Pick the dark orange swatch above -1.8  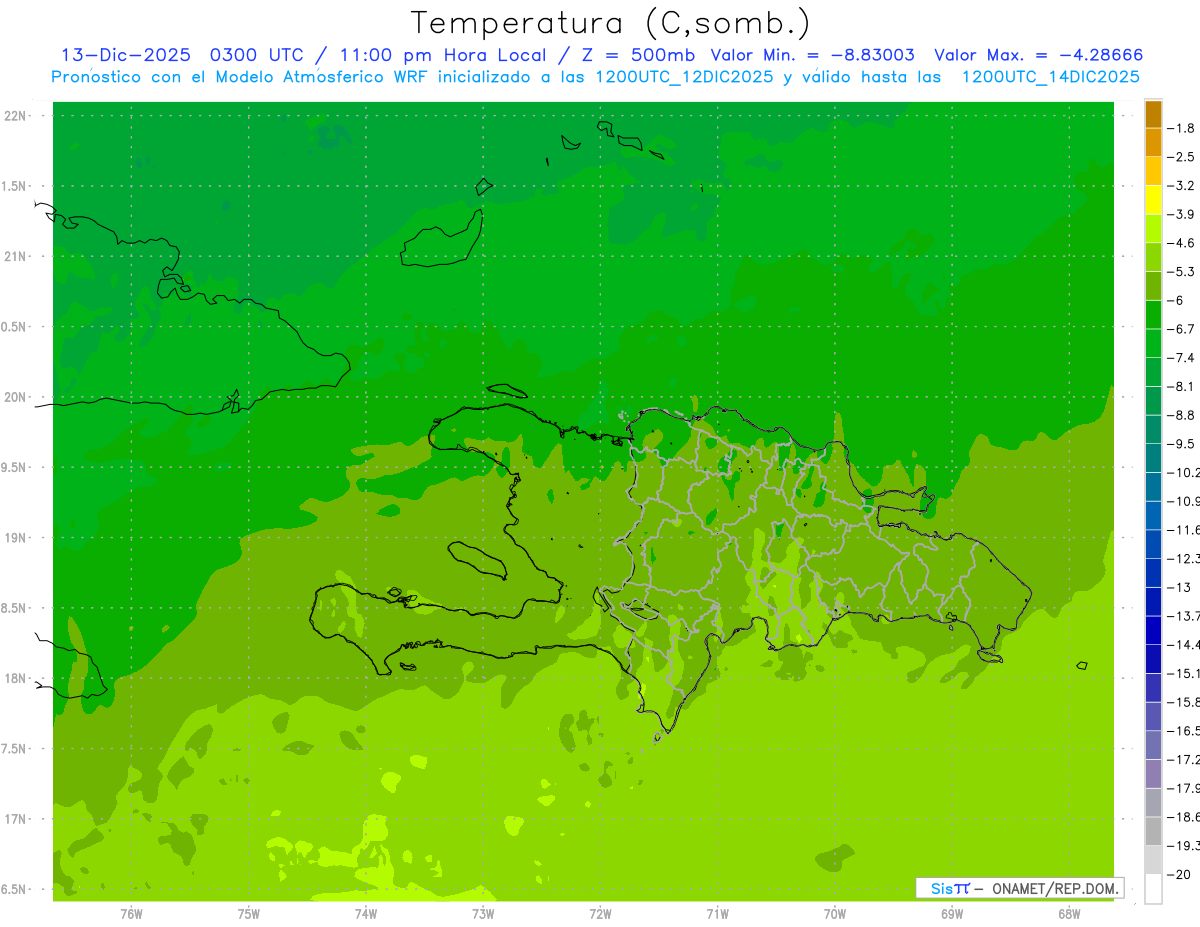pos(1153,114)
